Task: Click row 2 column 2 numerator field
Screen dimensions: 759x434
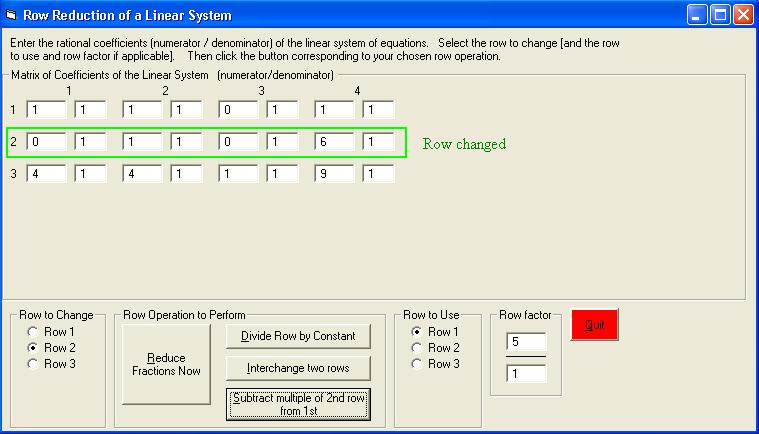Action: coord(142,142)
